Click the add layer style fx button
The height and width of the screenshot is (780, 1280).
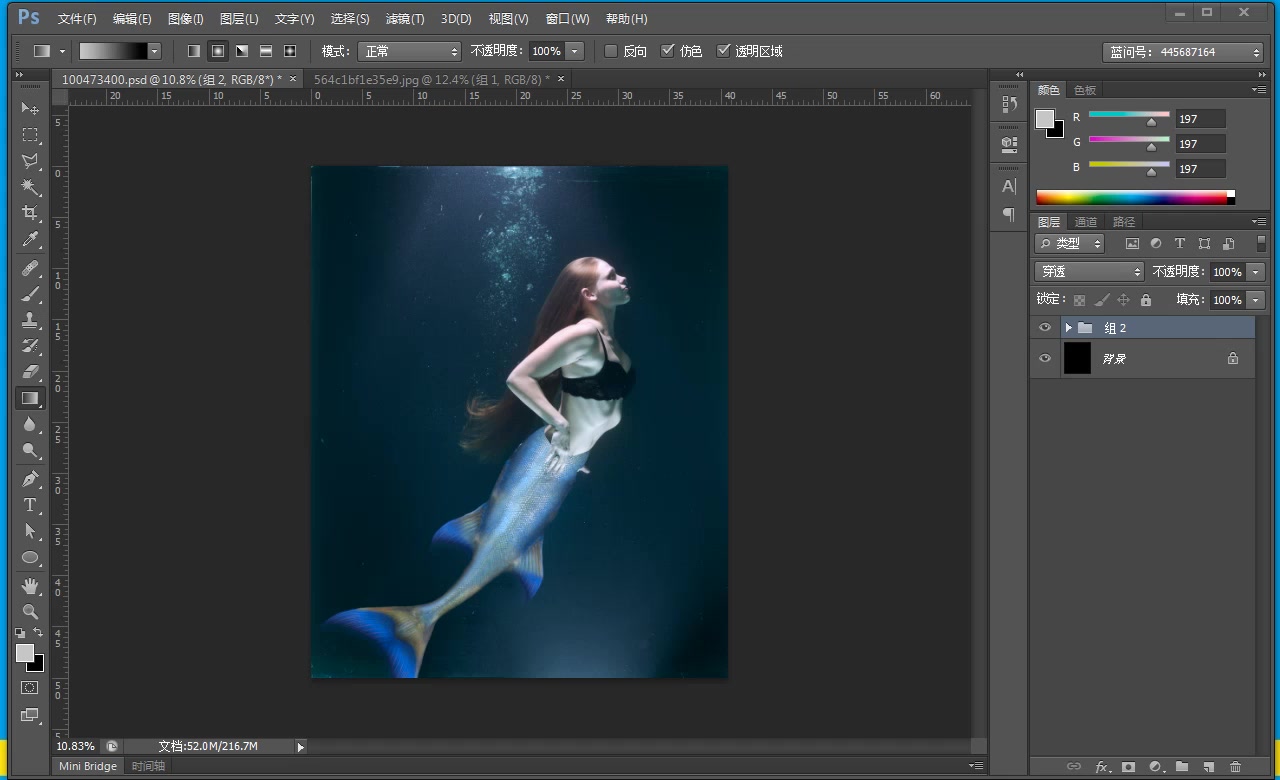pos(1102,767)
